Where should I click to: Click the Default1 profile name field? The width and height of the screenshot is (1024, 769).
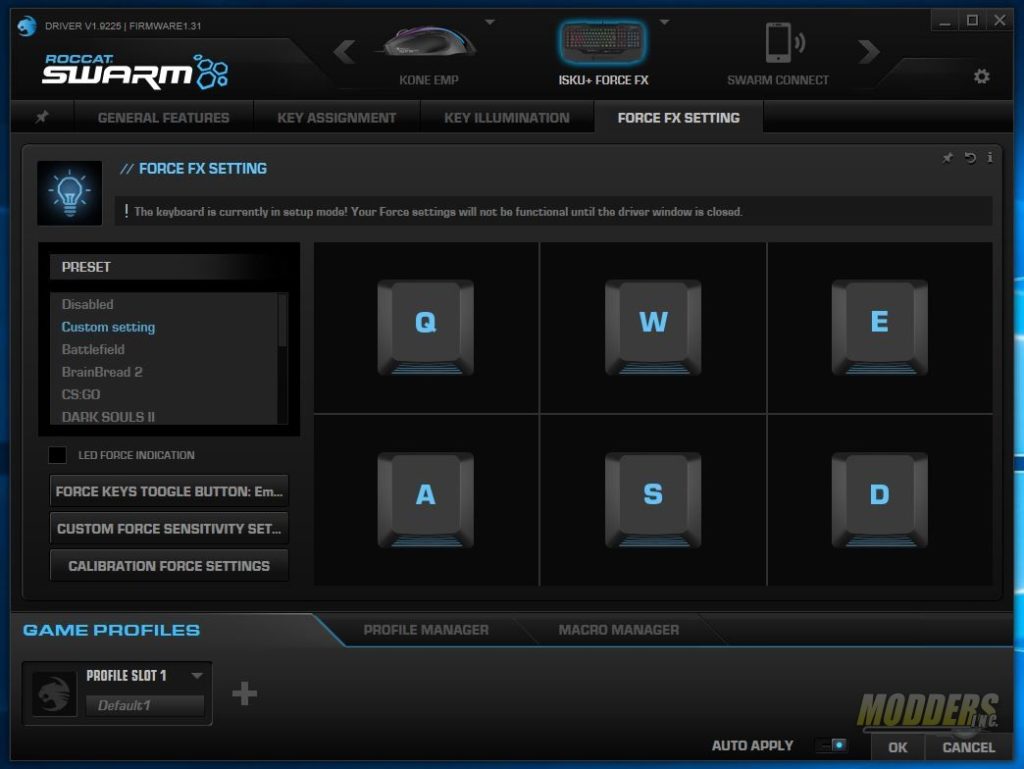[145, 705]
